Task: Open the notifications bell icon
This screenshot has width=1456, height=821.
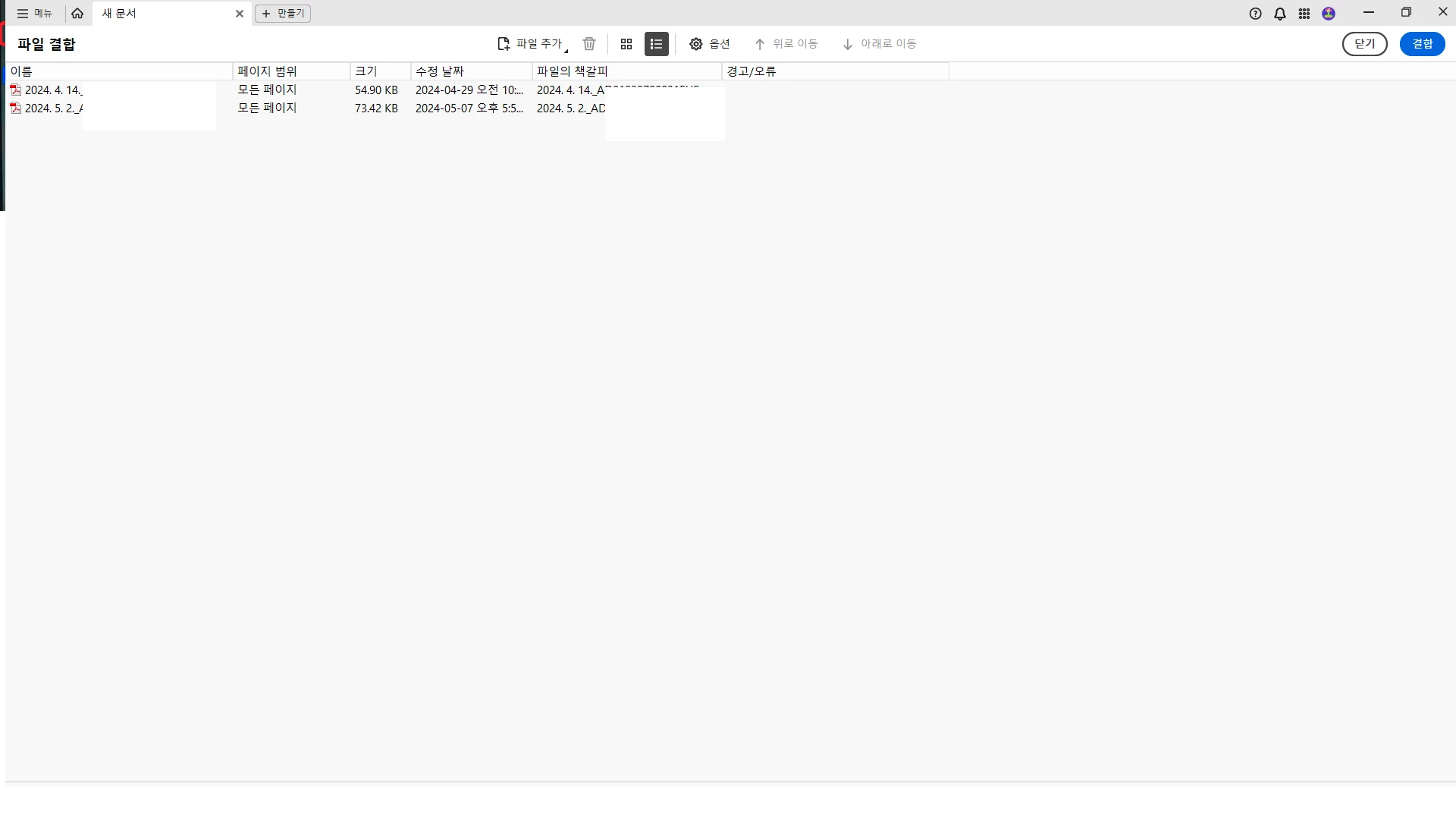Action: coord(1280,14)
